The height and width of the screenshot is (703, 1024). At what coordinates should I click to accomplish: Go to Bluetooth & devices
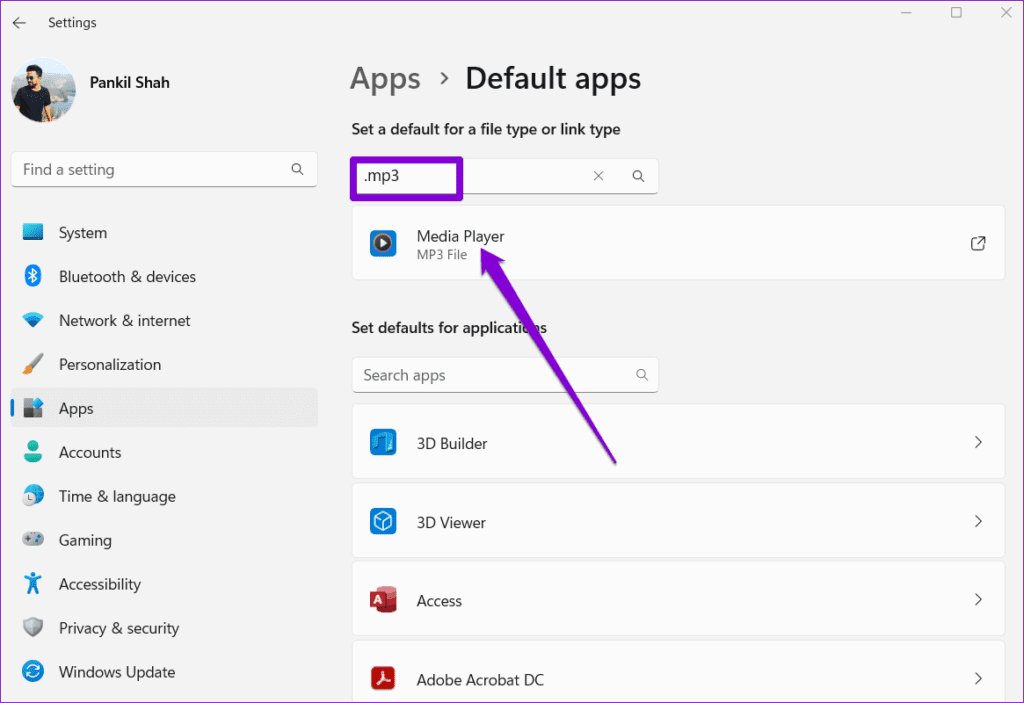click(127, 277)
